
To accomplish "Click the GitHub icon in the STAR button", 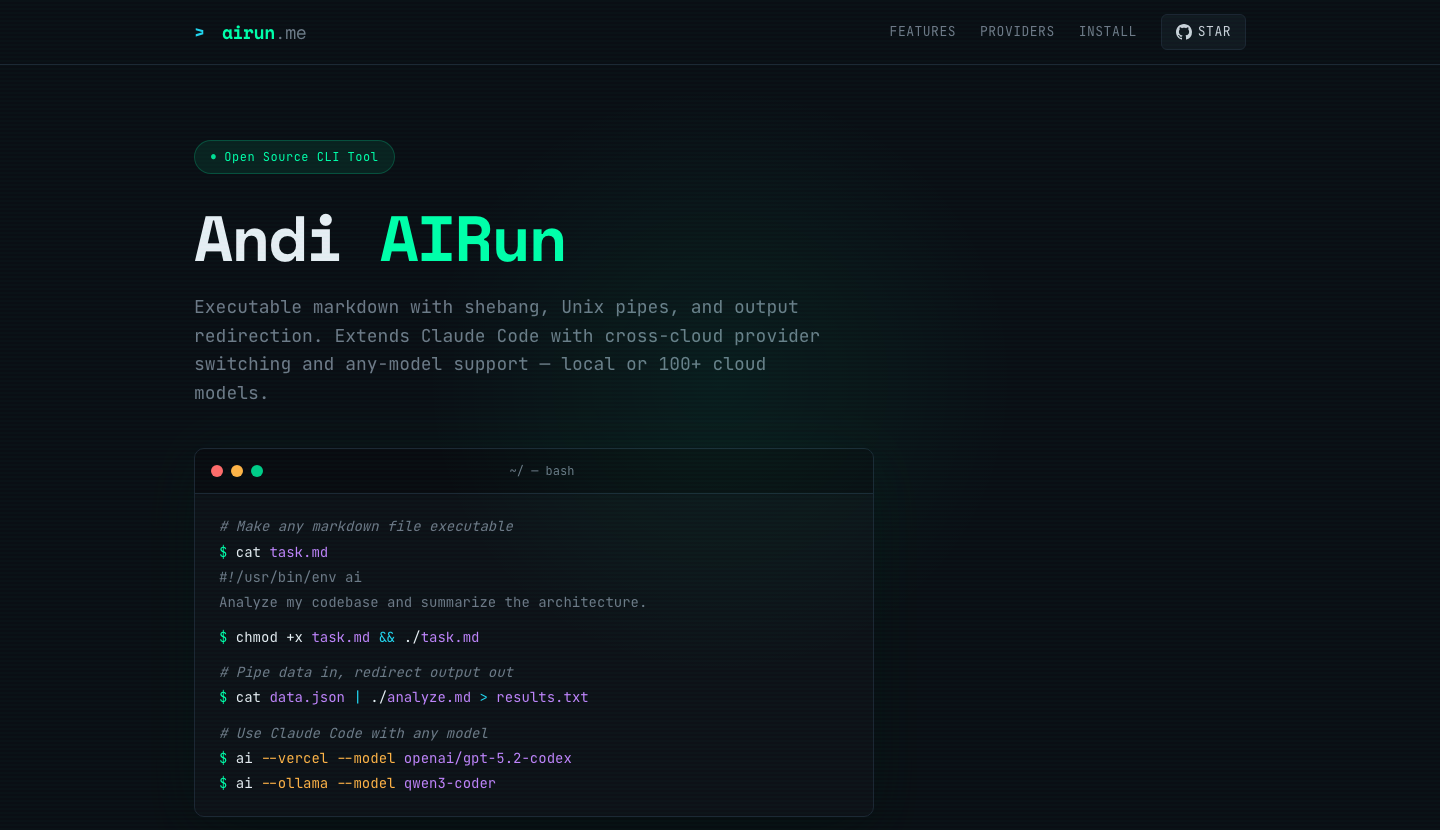I will [1183, 31].
